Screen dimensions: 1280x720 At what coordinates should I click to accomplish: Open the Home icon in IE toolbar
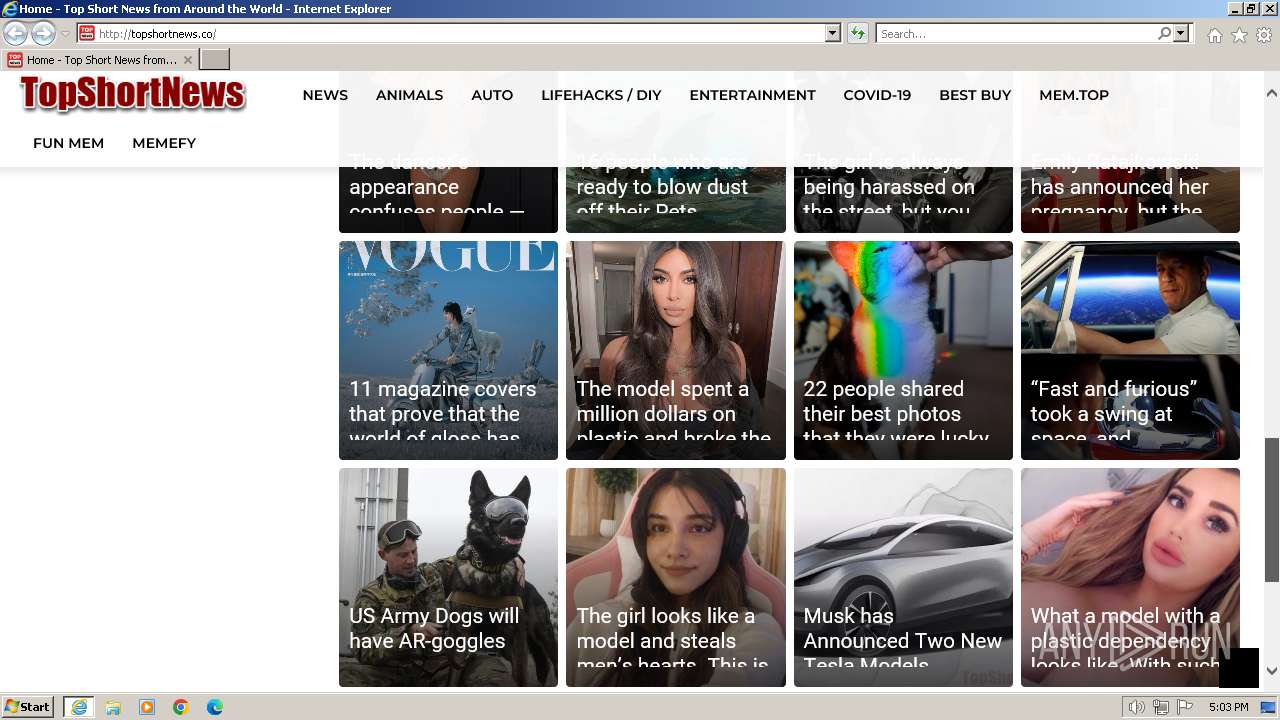click(x=1214, y=35)
